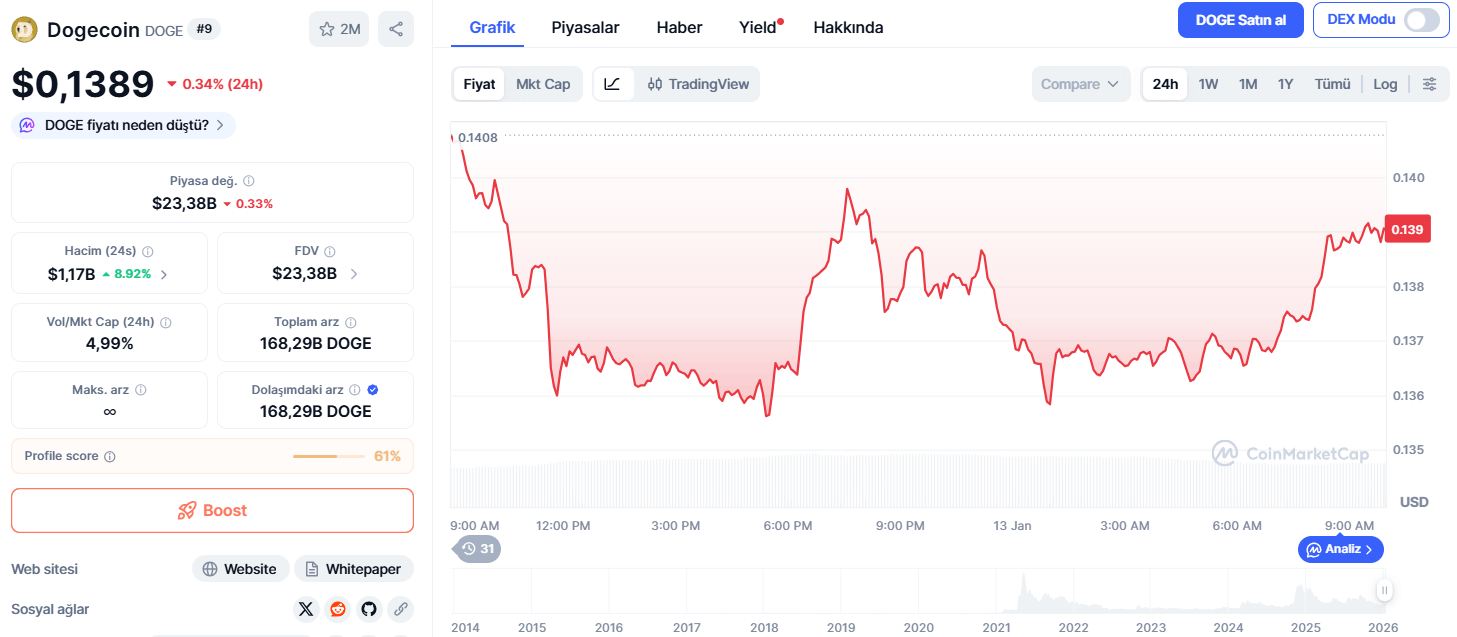1457x637 pixels.
Task: Click the $0,1389 price text
Action: coord(83,84)
